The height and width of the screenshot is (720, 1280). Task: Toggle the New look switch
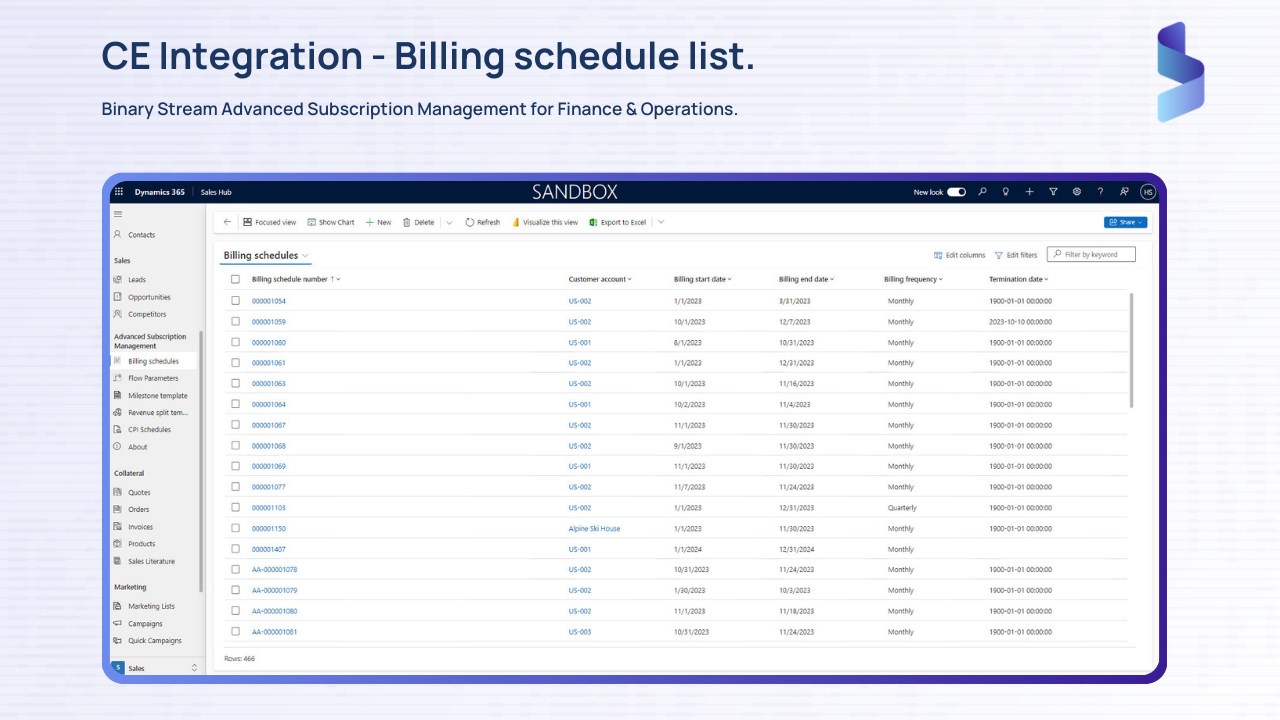point(956,192)
